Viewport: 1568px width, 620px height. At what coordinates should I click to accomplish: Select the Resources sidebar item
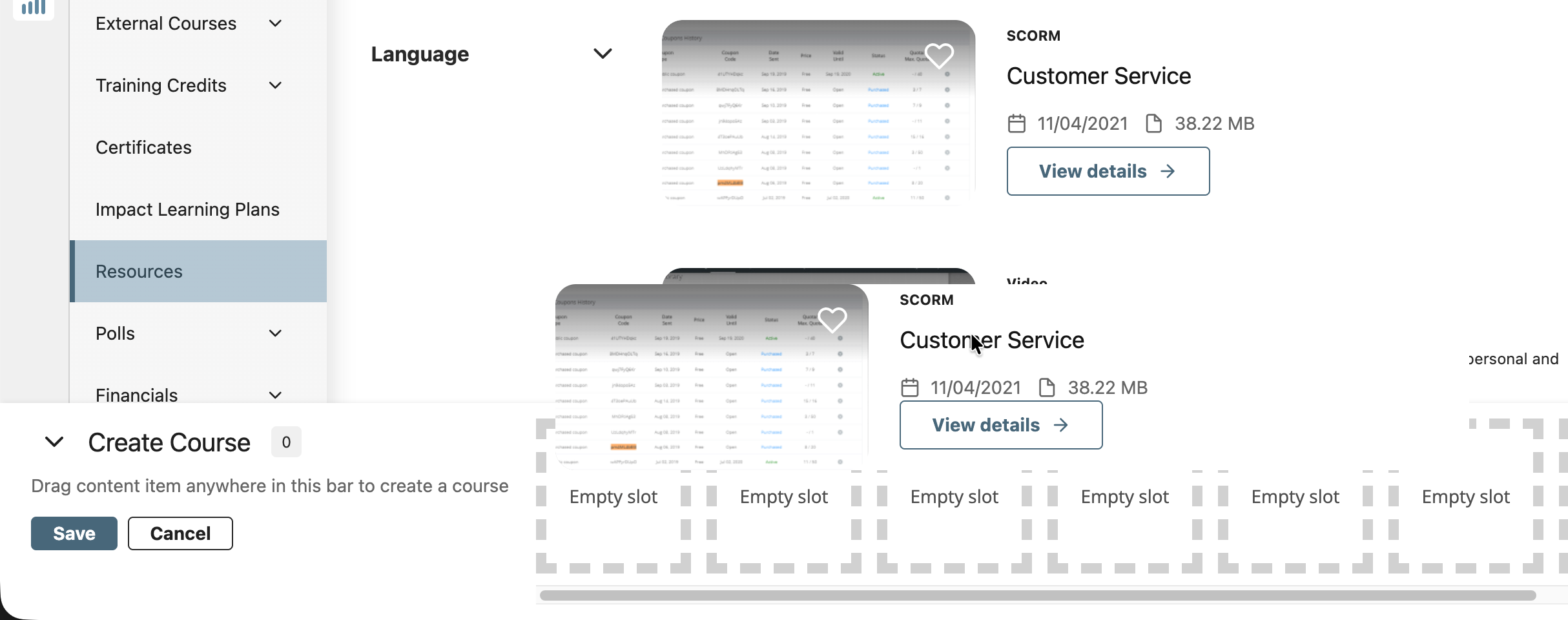coord(139,272)
